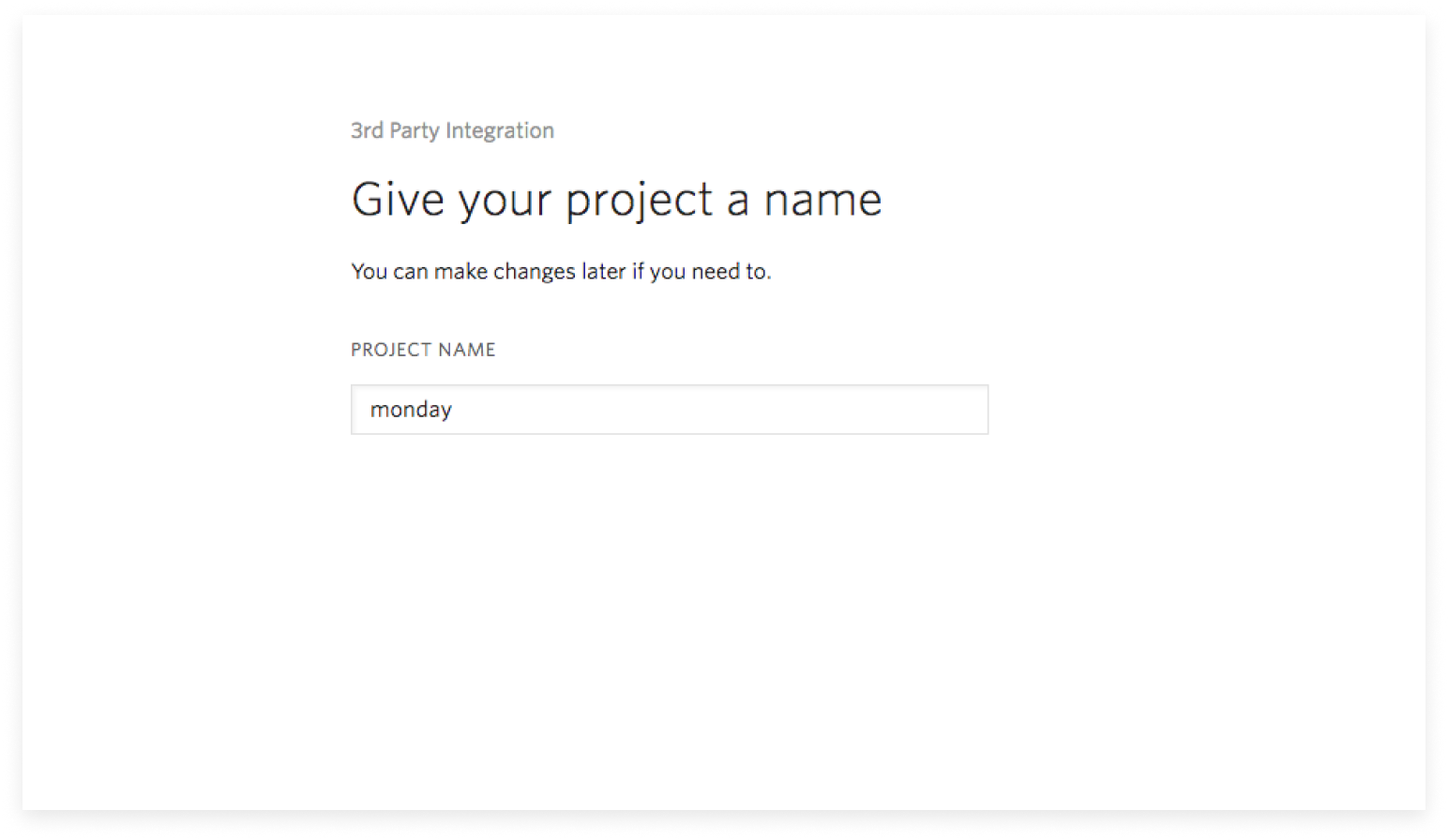Screen dimensions: 1448x840
Task: Place cursor on the 'monday' text
Action: 411,411
